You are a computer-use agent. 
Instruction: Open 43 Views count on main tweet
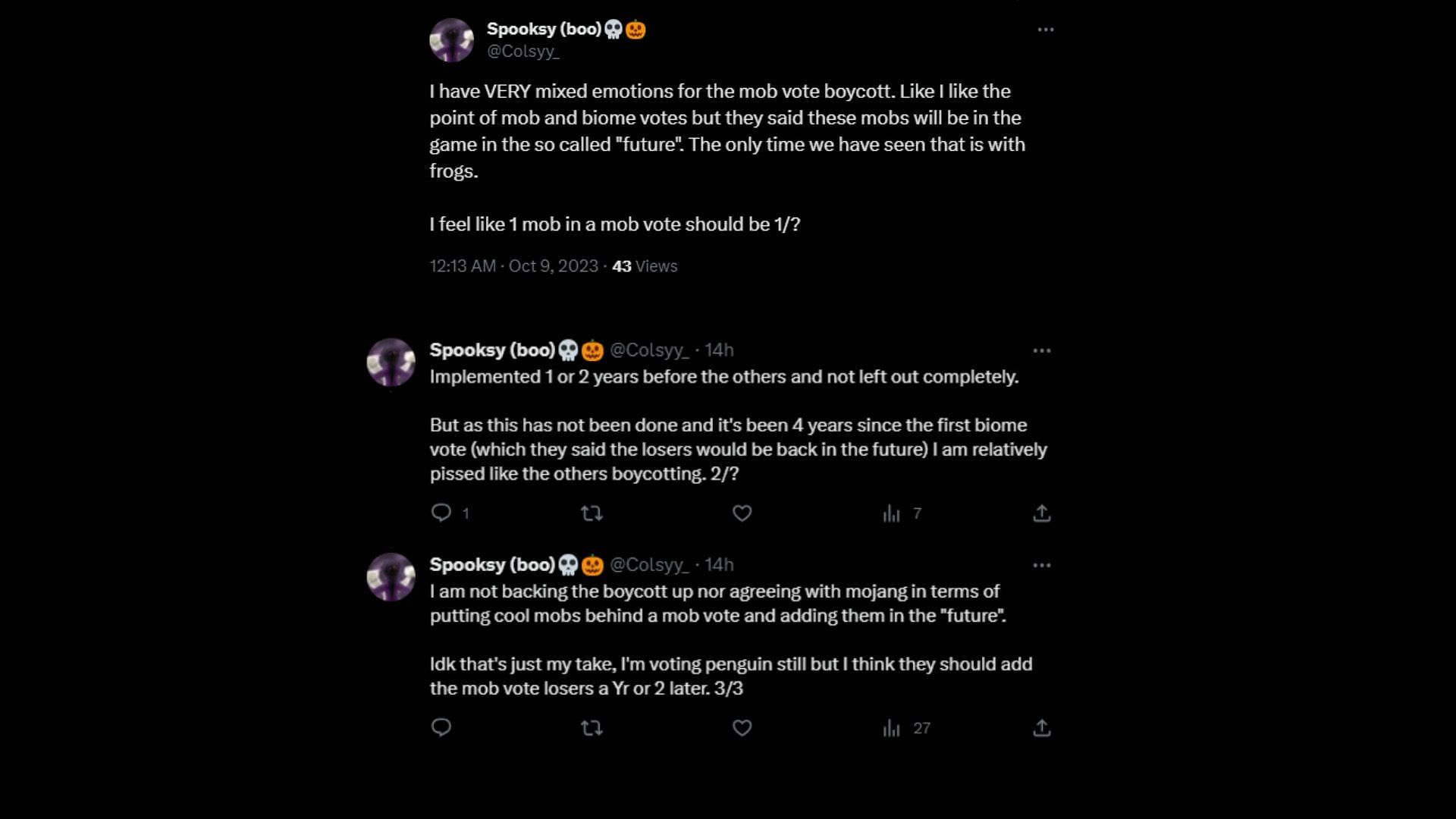pos(645,266)
